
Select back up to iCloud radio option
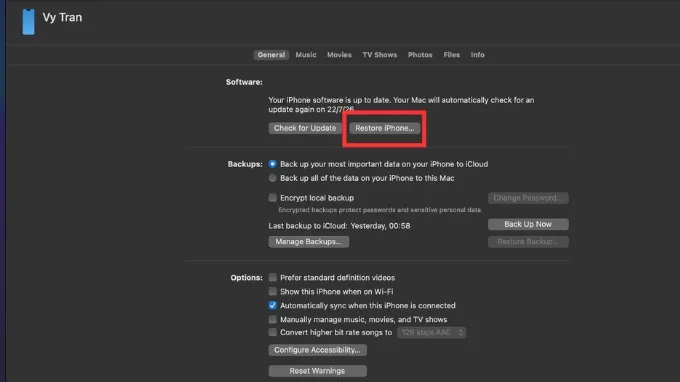(272, 164)
